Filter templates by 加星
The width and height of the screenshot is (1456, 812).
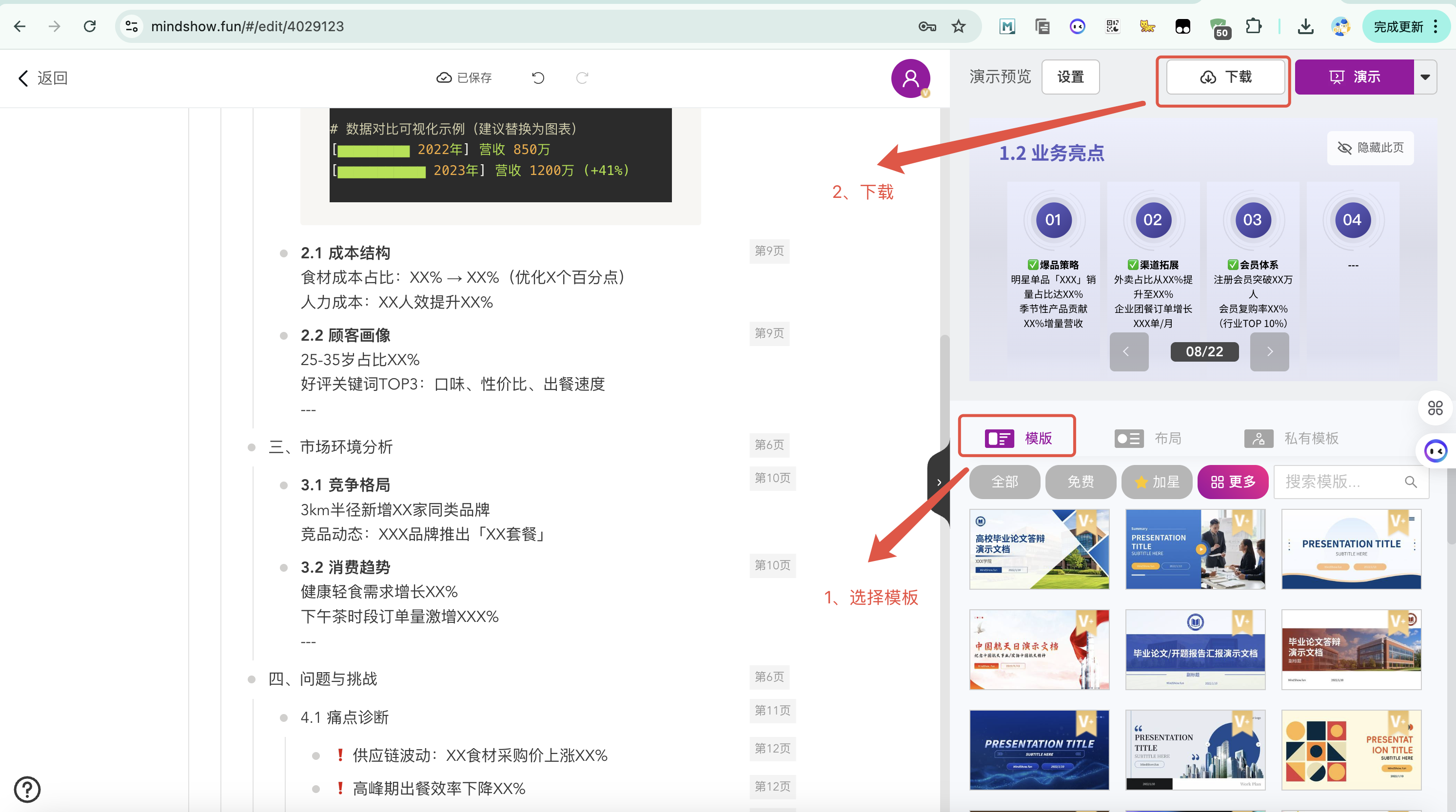(x=1157, y=482)
